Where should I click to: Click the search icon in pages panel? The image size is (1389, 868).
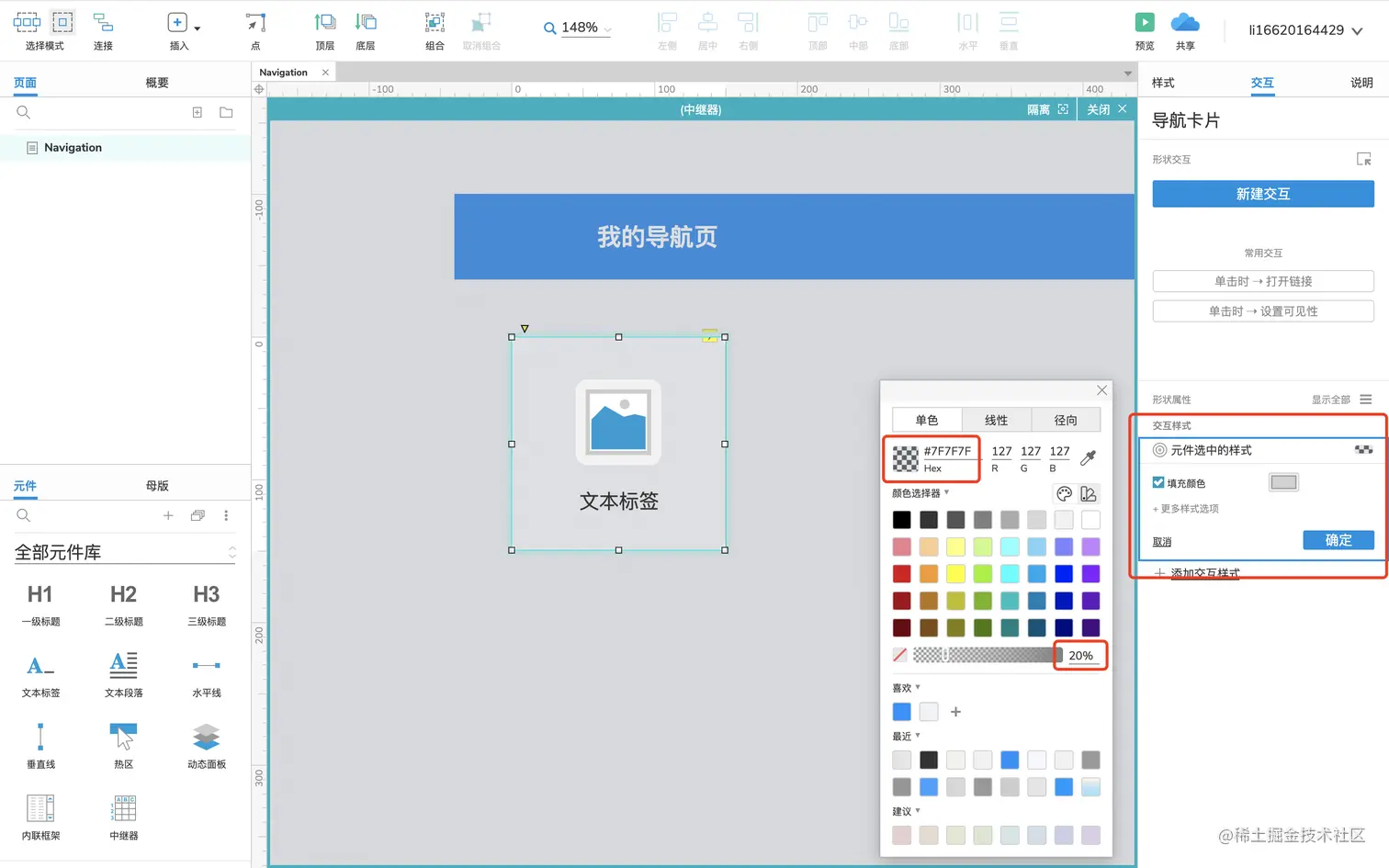tap(24, 112)
